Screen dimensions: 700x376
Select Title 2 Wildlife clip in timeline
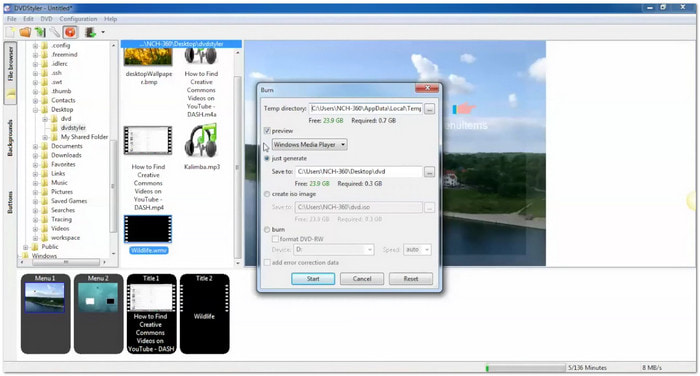click(x=204, y=313)
